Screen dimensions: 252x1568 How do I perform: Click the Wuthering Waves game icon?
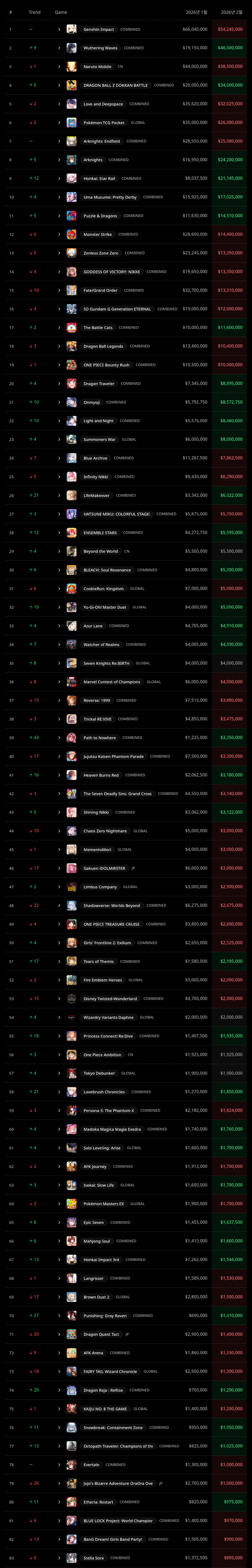pyautogui.click(x=71, y=48)
